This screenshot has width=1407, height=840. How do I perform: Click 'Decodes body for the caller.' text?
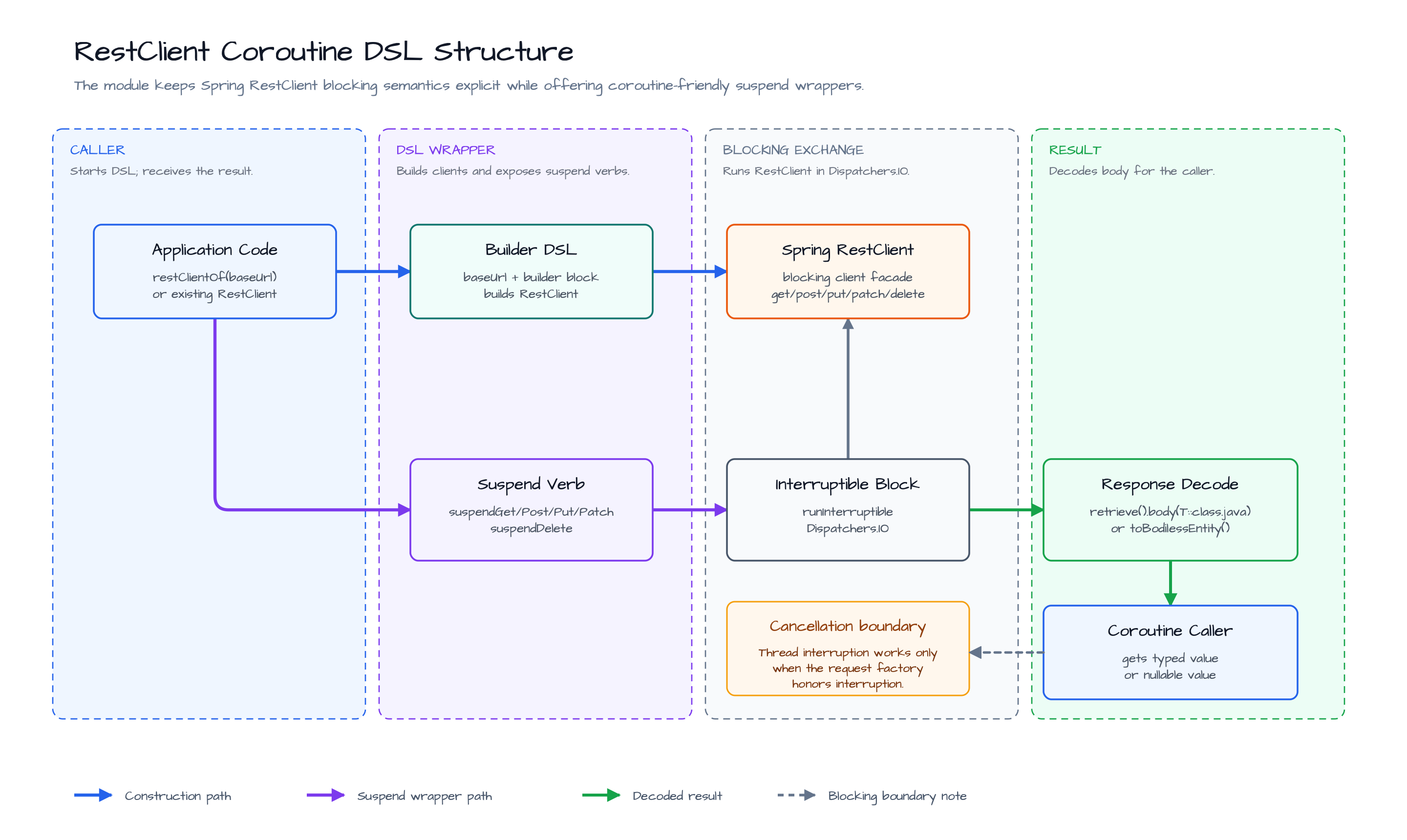click(1131, 171)
